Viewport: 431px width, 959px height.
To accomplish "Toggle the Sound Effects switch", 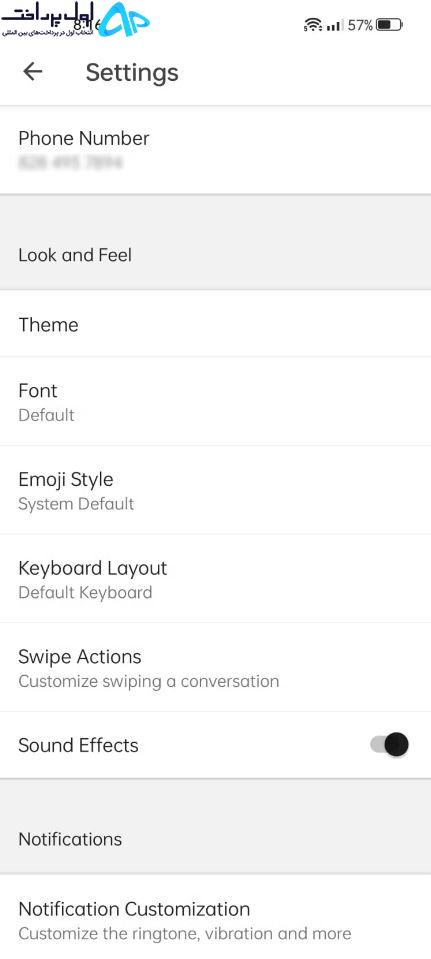I will point(389,744).
